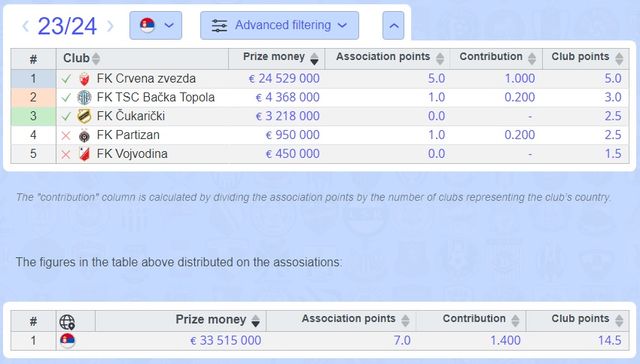The width and height of the screenshot is (640, 364).
Task: Go to the previous season arrow
Action: click(x=25, y=26)
